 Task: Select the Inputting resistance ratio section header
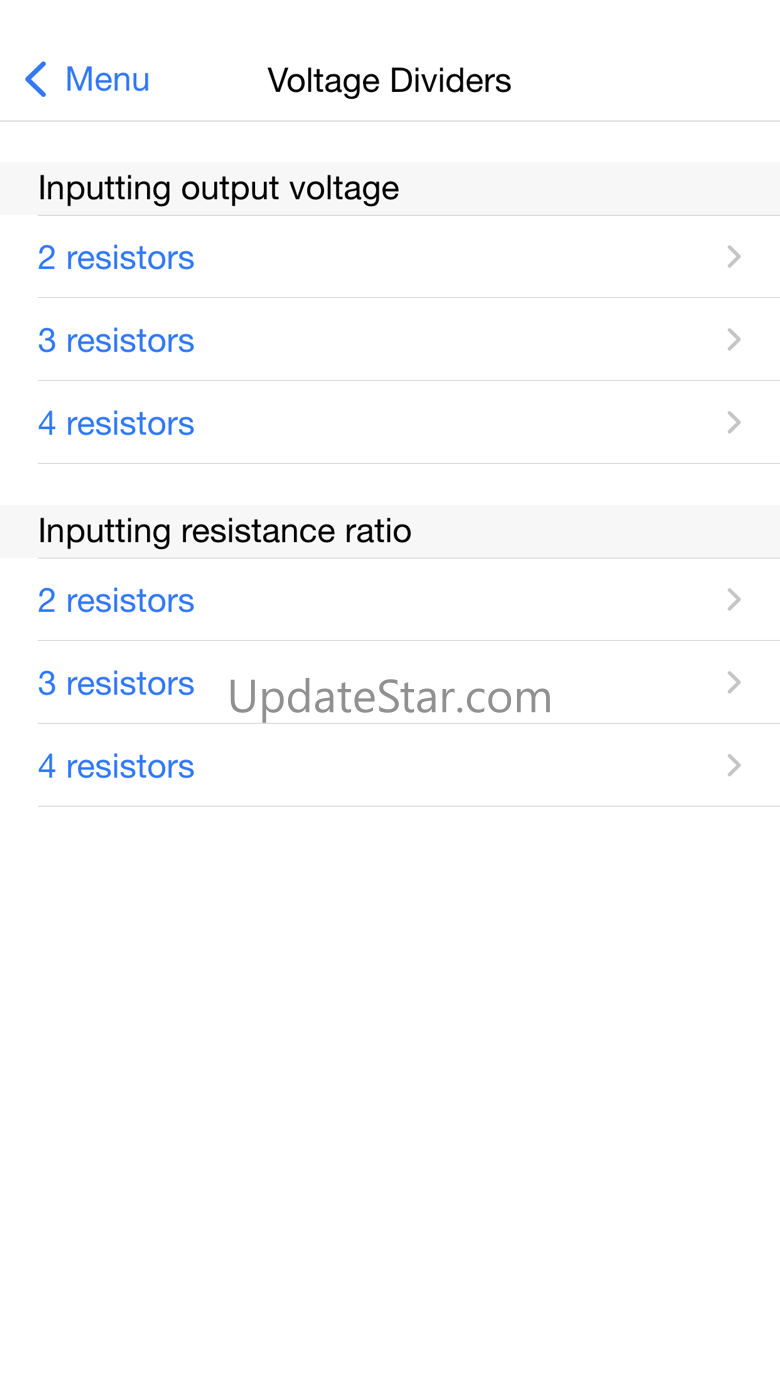pyautogui.click(x=224, y=531)
